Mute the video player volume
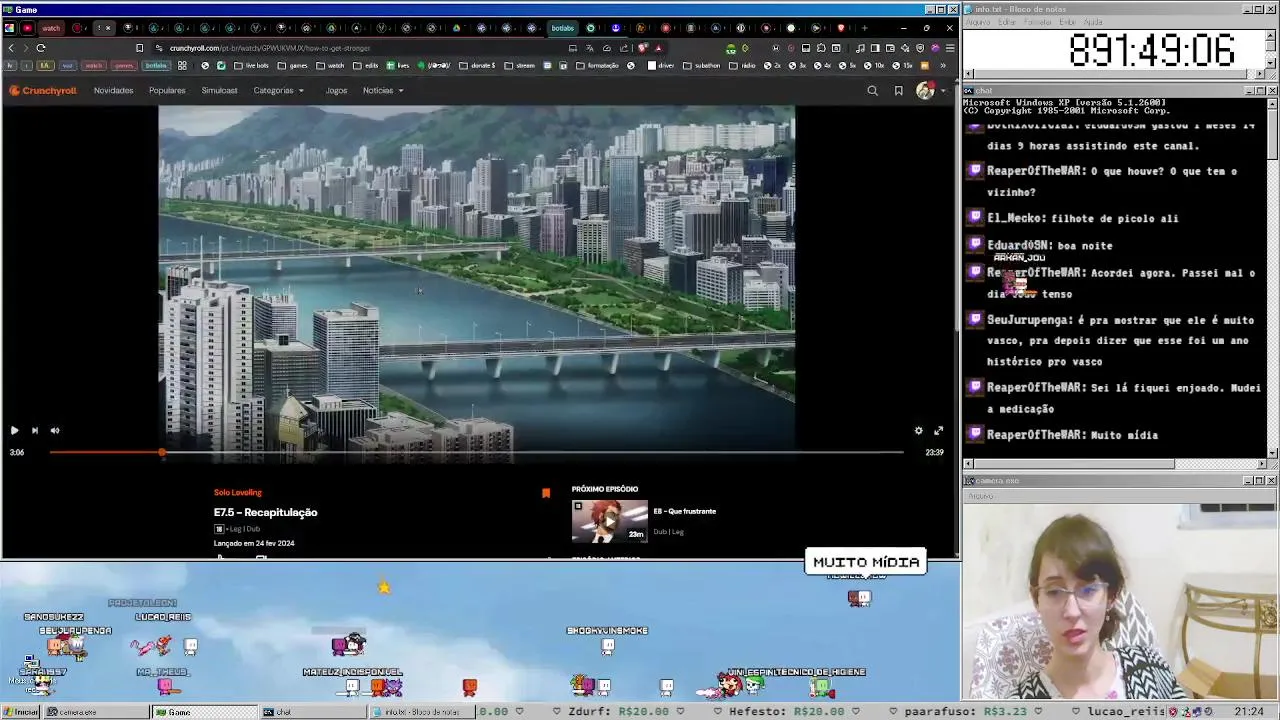Viewport: 1280px width, 720px height. (x=55, y=430)
